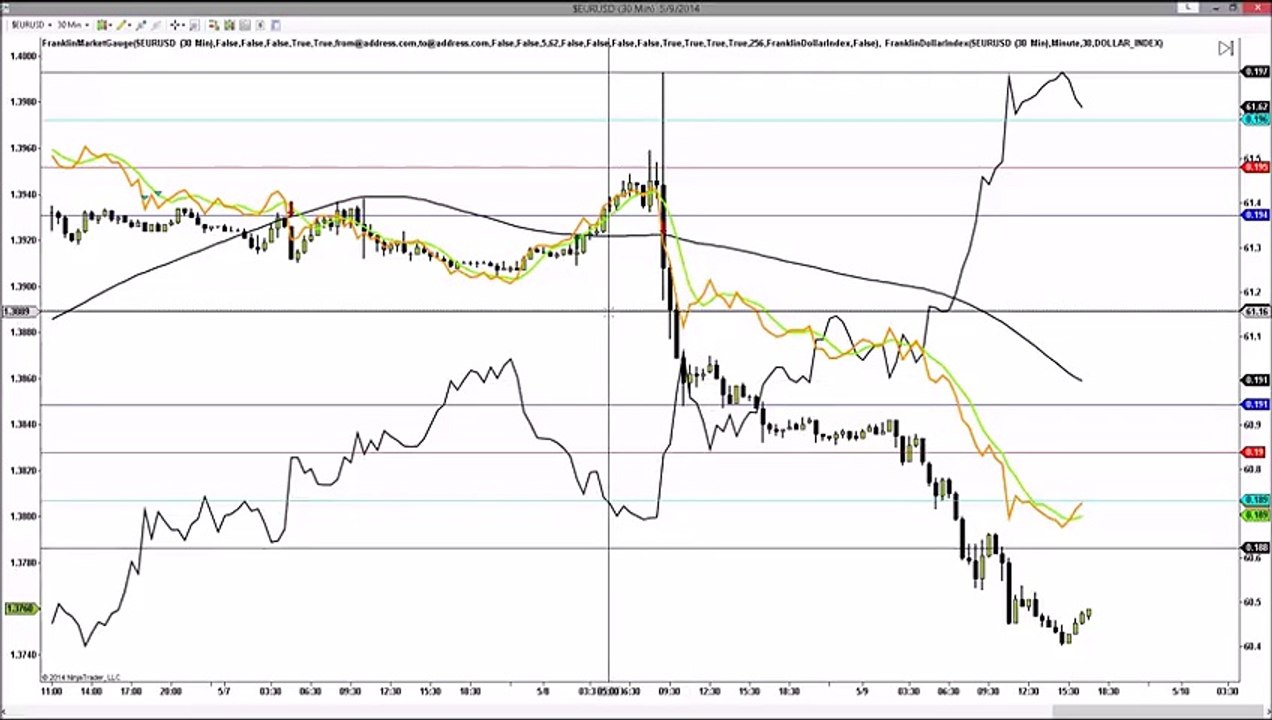Click the 5/7 date label on time axis
The image size is (1272, 720).
click(224, 691)
